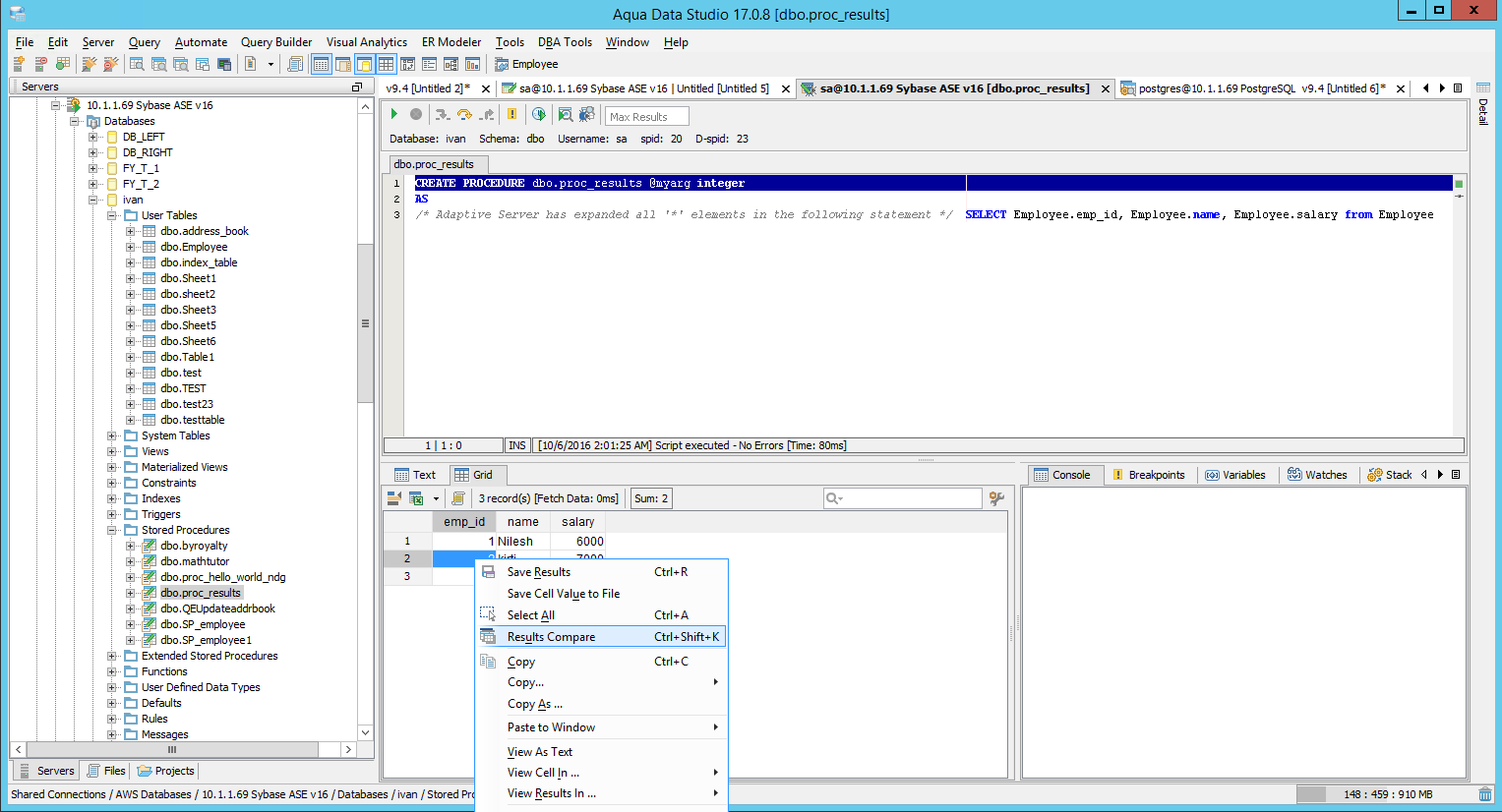1502x812 pixels.
Task: Toggle the third highlighted layout view button
Action: click(x=365, y=64)
